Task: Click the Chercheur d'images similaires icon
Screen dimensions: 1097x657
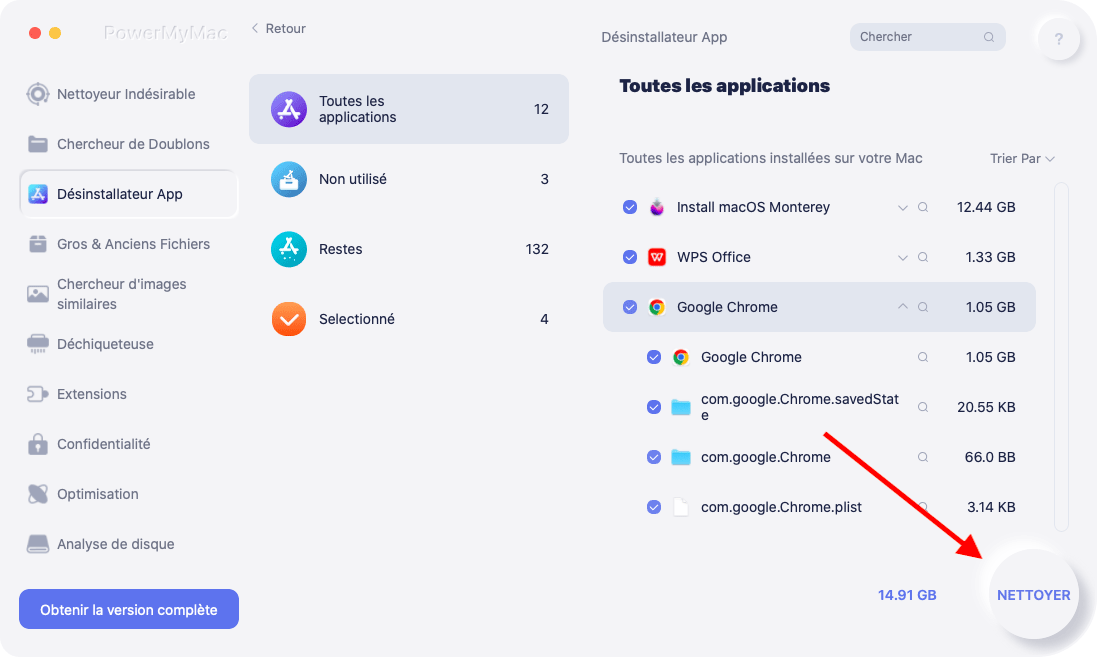Action: click(x=38, y=294)
